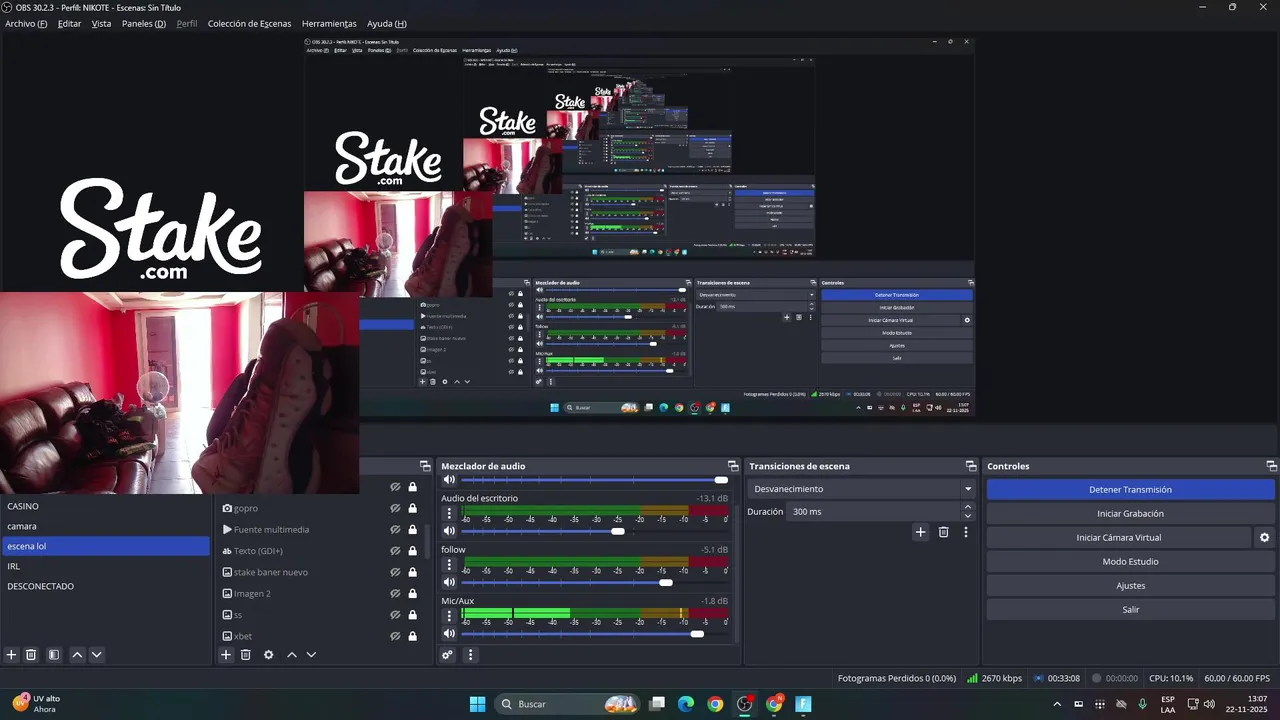Enable Modo Estudio
The image size is (1280, 720).
[x=1130, y=562]
